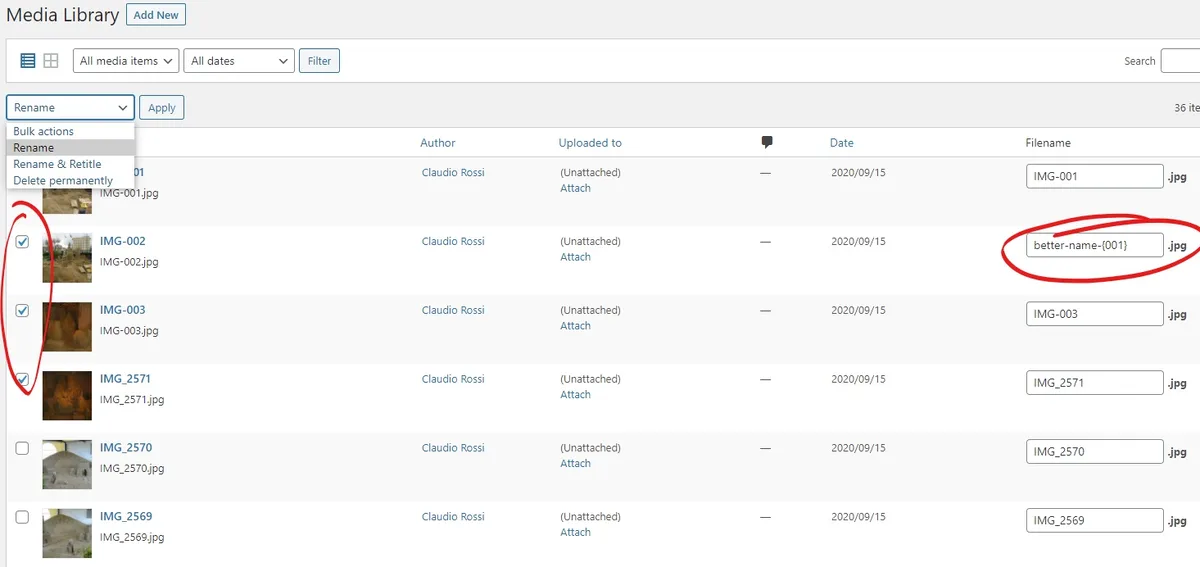Tick the IMG_2569 row checkbox

pos(22,517)
